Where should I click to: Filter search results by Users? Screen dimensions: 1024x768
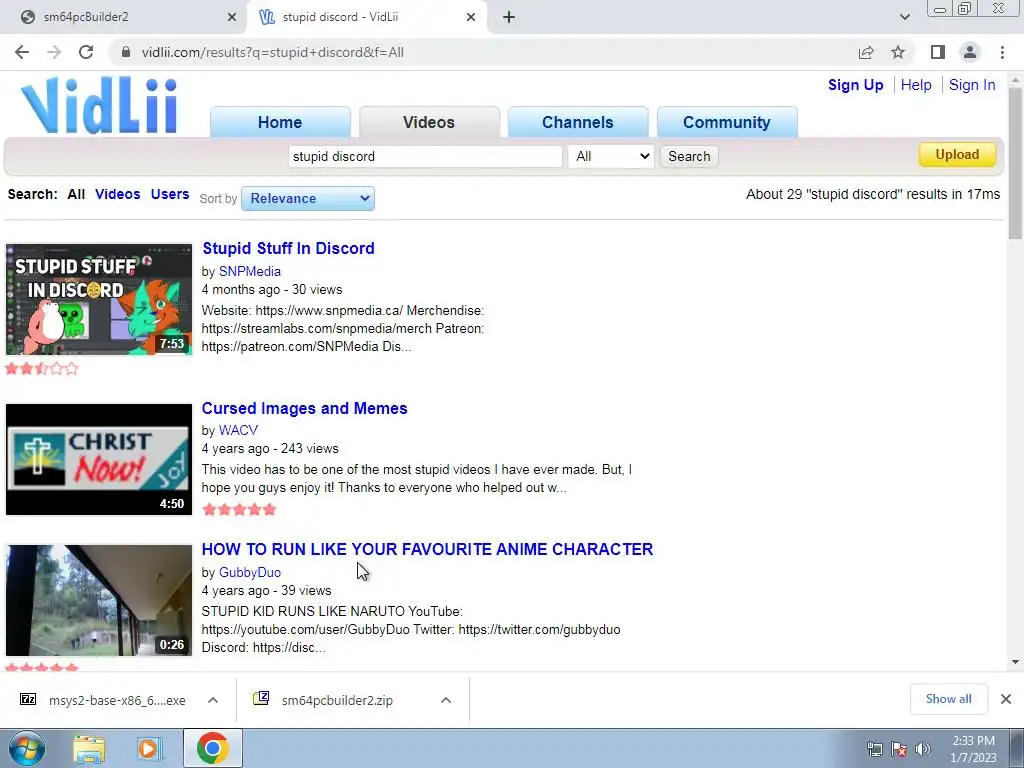click(170, 194)
